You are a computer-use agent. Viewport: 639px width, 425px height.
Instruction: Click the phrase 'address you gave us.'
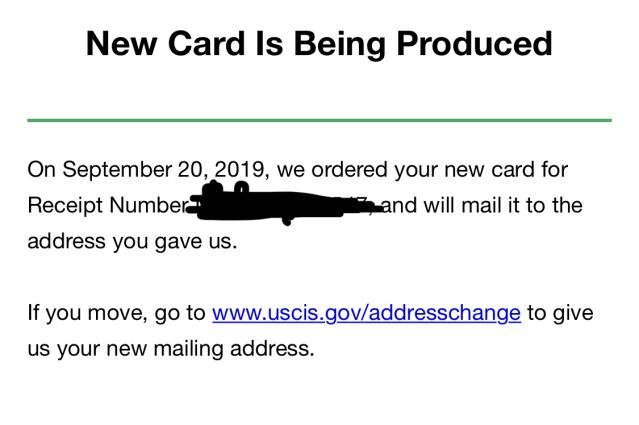(132, 242)
